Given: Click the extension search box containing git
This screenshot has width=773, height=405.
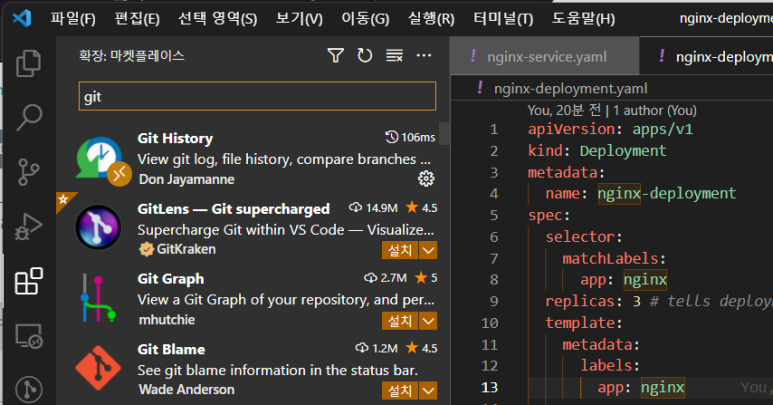Looking at the screenshot, I should 257,97.
